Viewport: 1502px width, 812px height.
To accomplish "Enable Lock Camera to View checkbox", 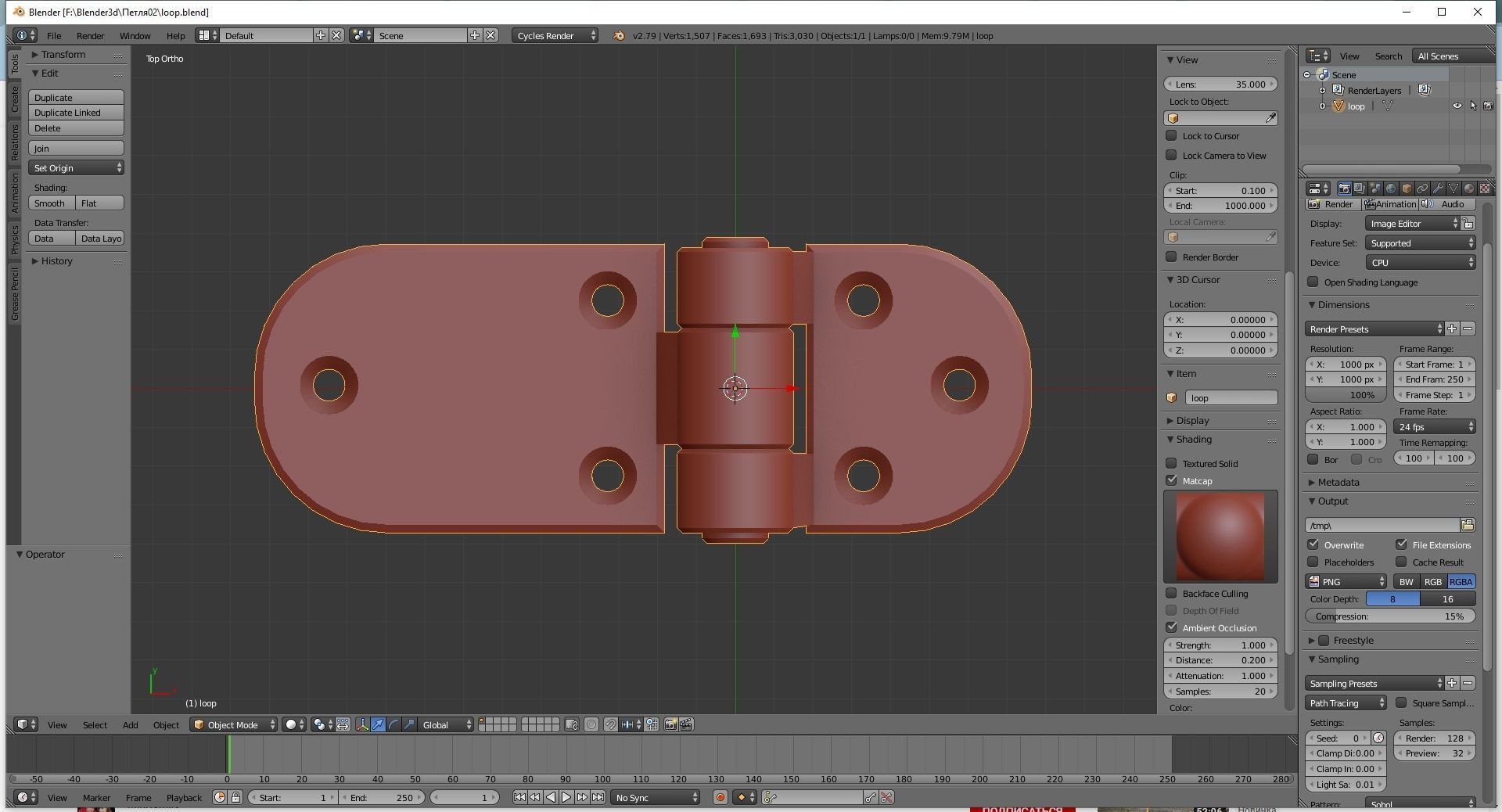I will pos(1171,155).
